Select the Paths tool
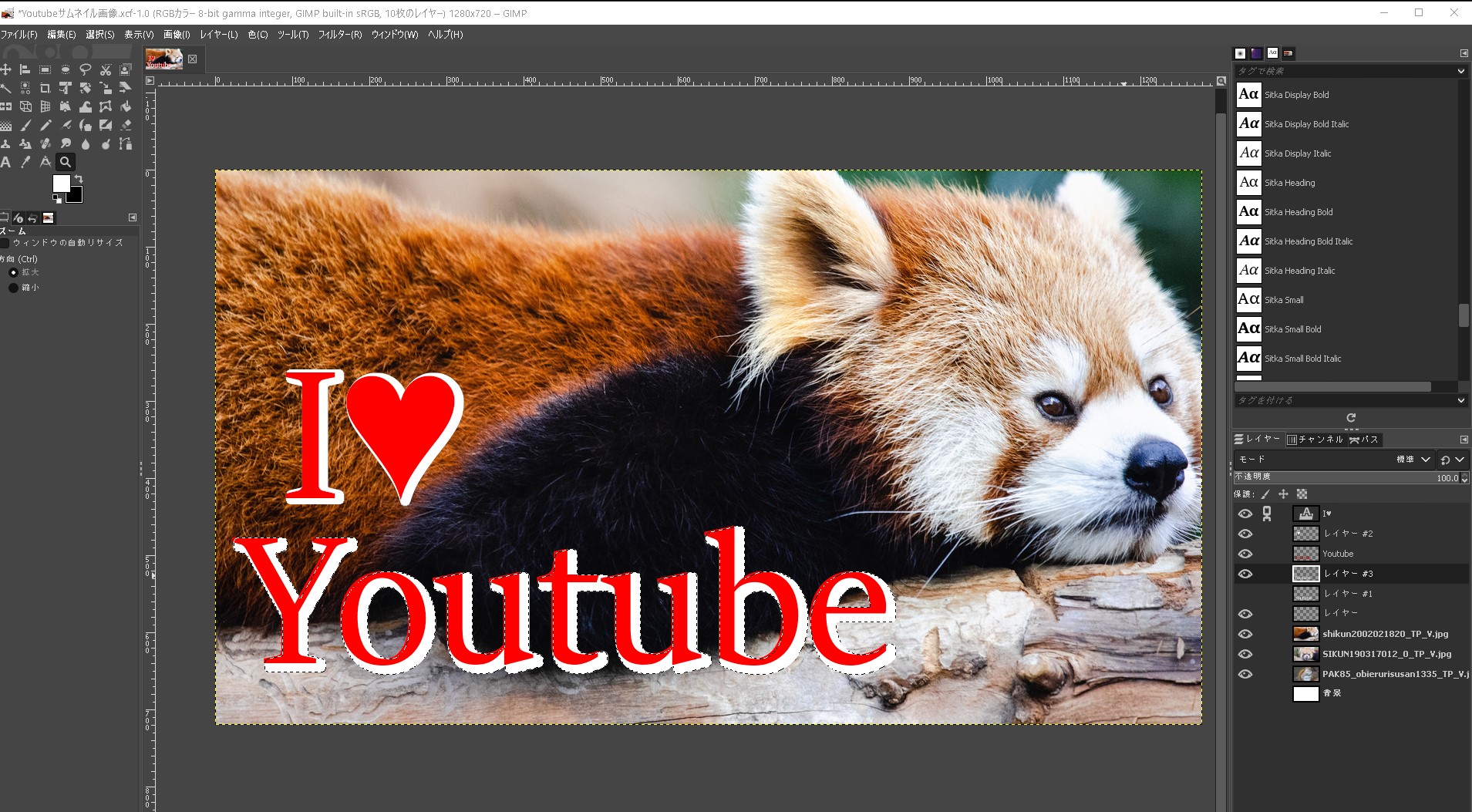This screenshot has width=1472, height=812. click(126, 143)
